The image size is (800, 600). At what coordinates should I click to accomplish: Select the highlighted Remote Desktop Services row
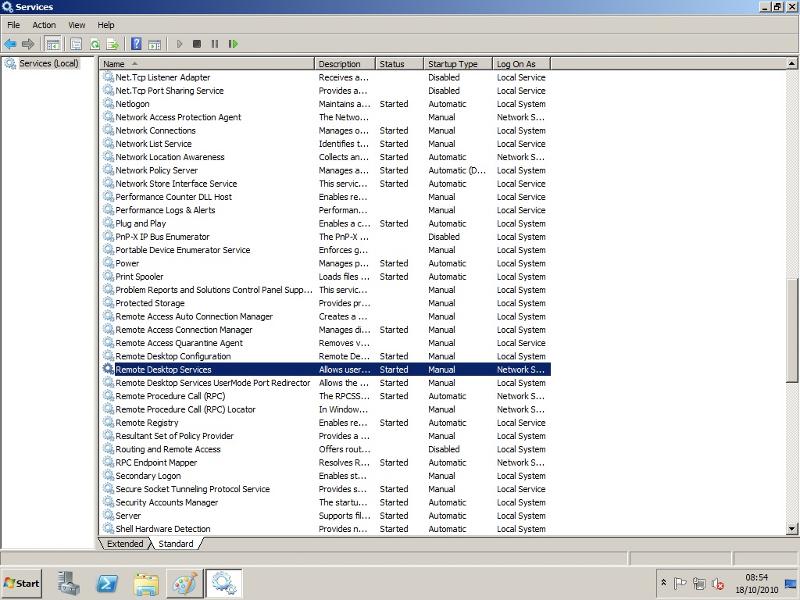(325, 369)
